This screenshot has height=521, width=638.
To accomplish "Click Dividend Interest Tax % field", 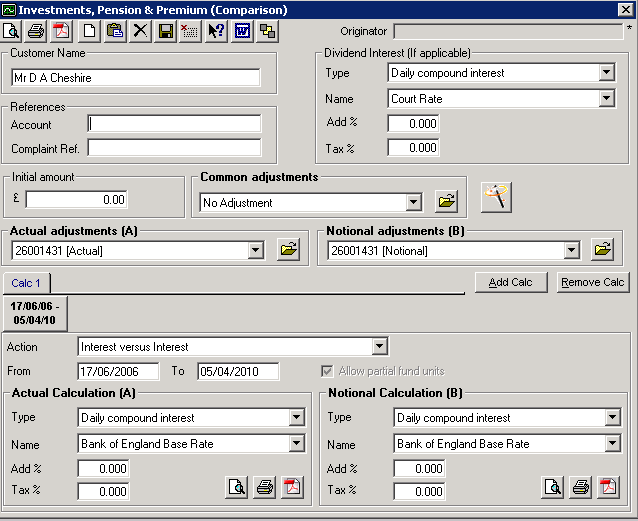I will tap(413, 147).
